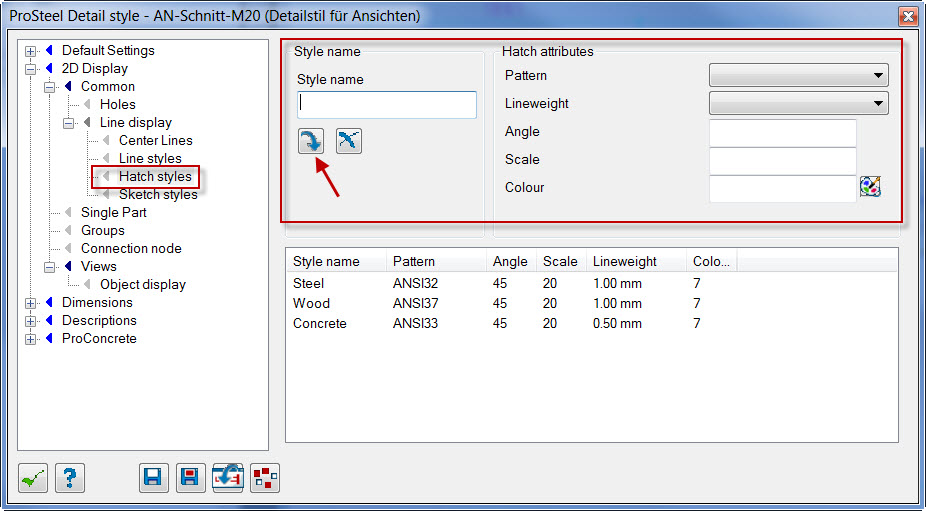The height and width of the screenshot is (511, 926).
Task: Click the delete style X icon
Action: 348,141
